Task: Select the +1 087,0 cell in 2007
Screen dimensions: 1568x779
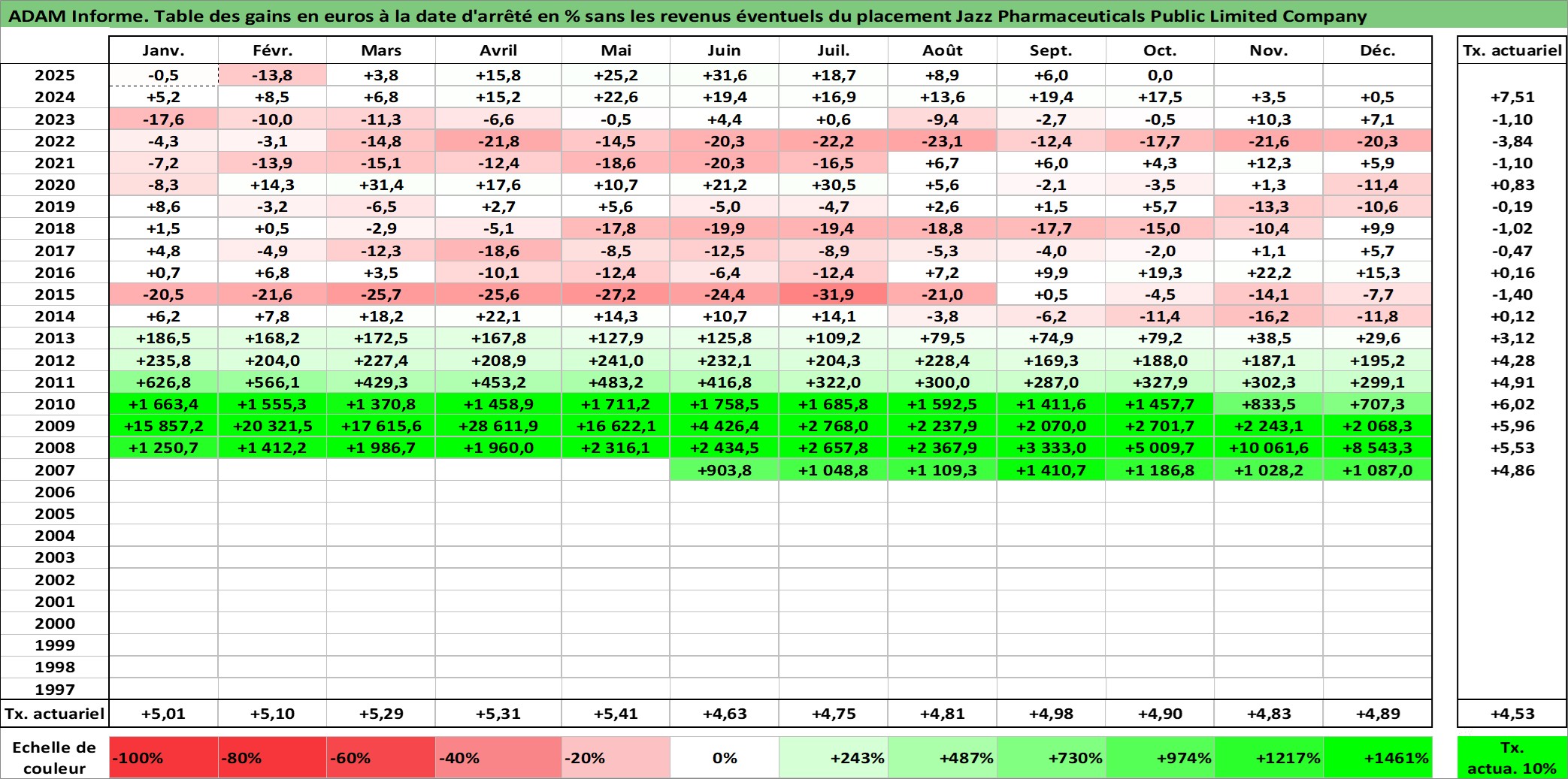Action: 1377,470
